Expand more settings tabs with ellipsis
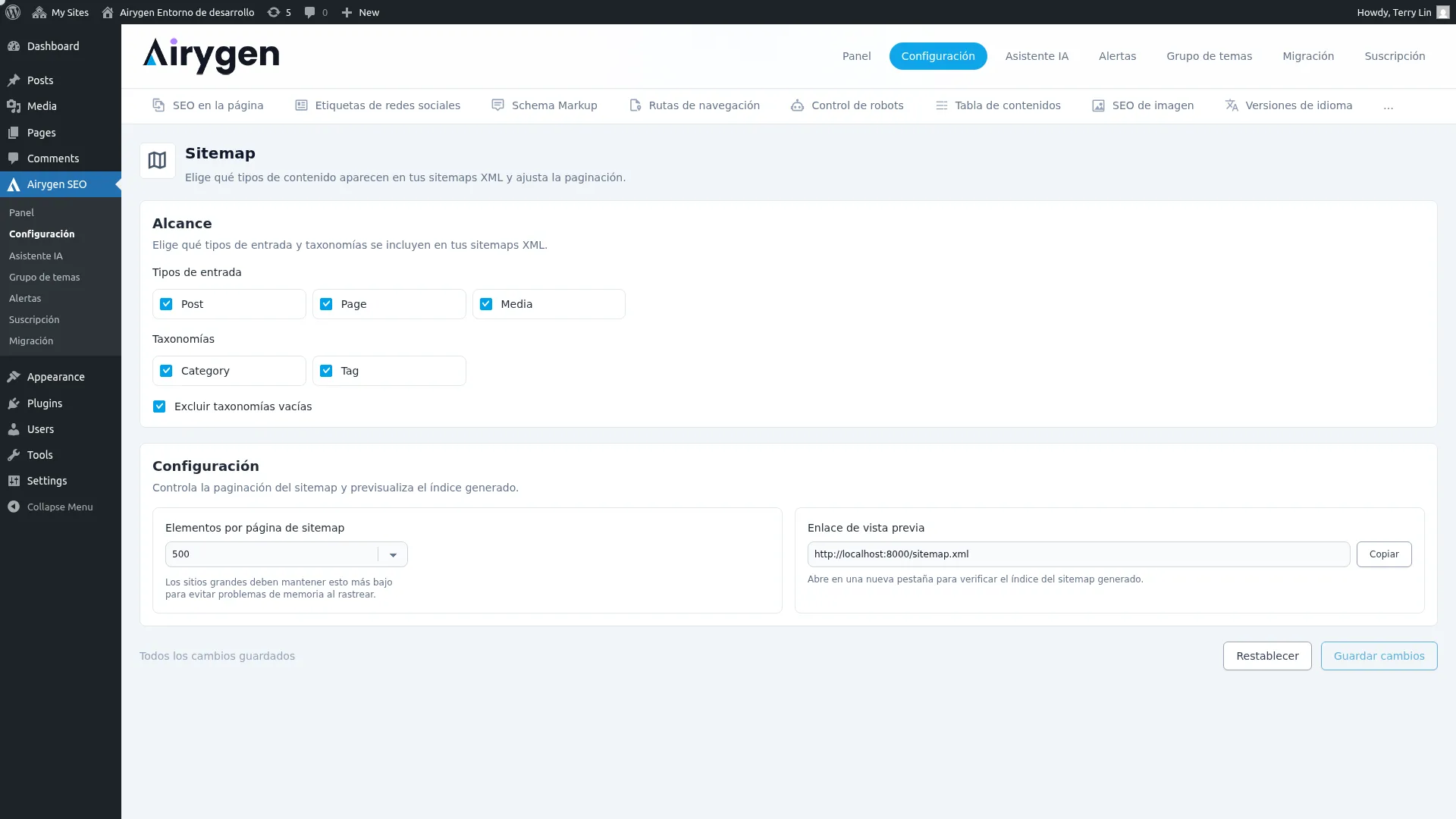Viewport: 1456px width, 819px height. (x=1388, y=105)
